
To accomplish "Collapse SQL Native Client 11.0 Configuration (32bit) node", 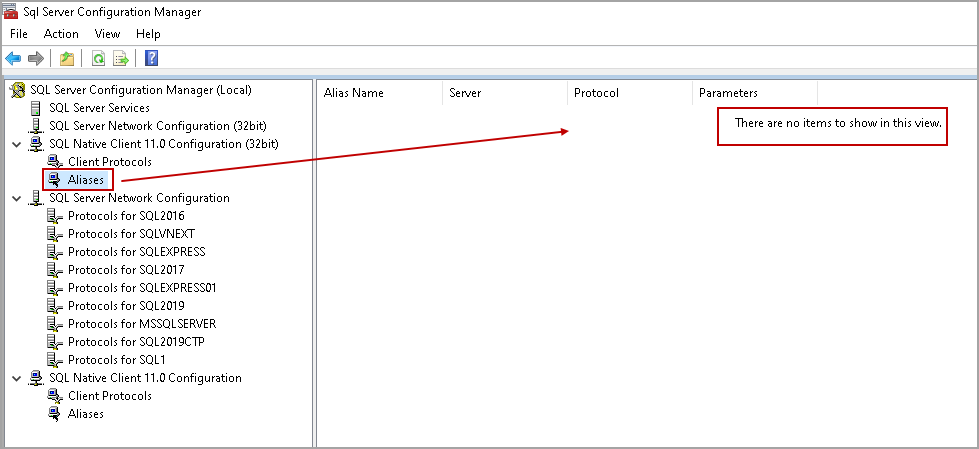I will click(16, 144).
